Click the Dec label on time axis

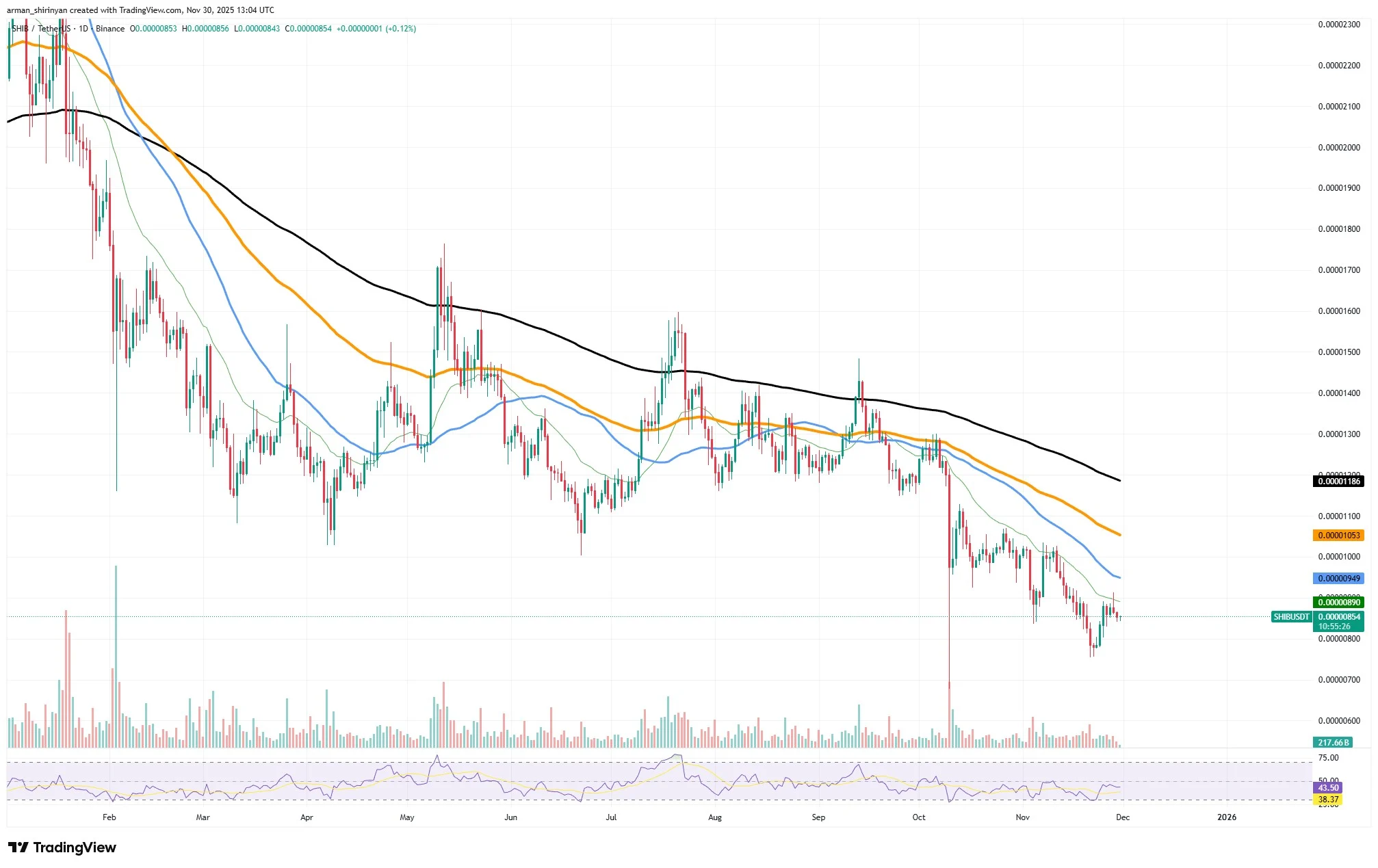[1123, 817]
